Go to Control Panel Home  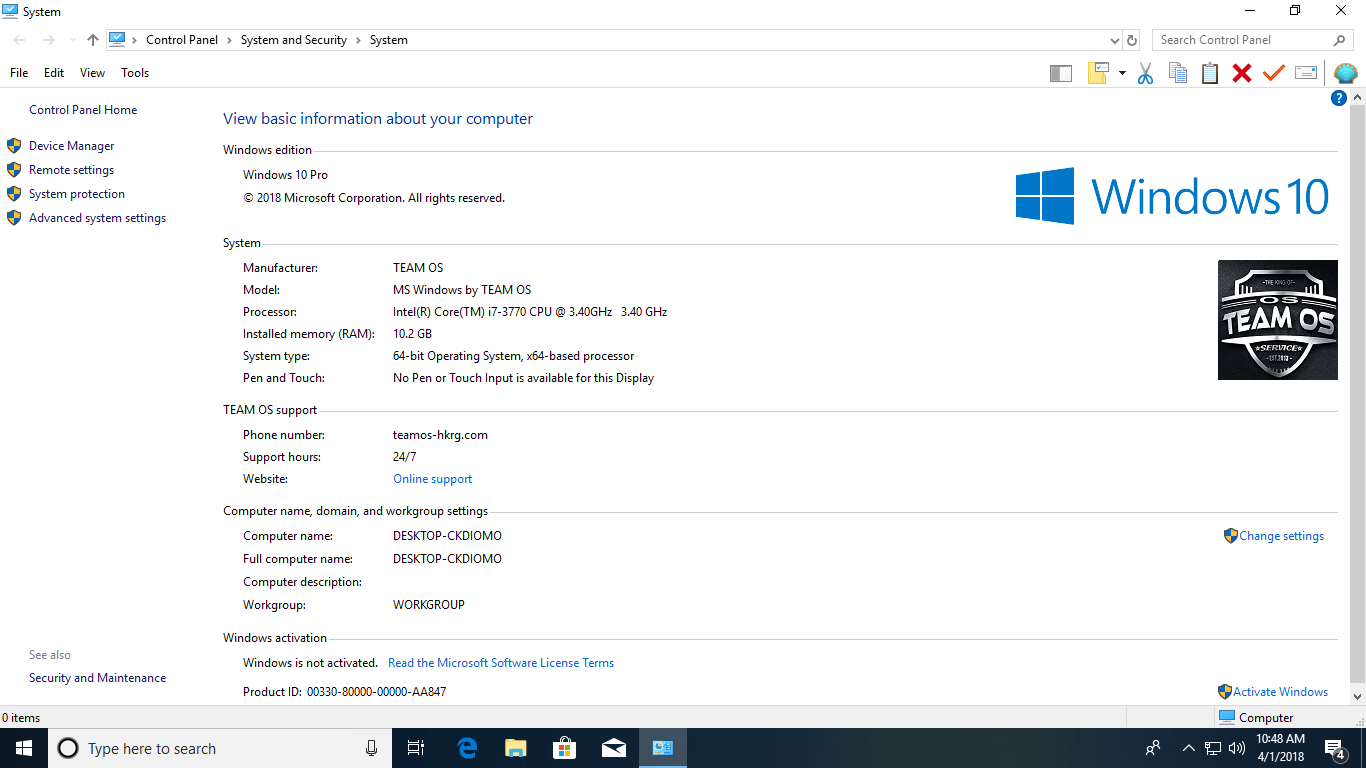[x=83, y=110]
